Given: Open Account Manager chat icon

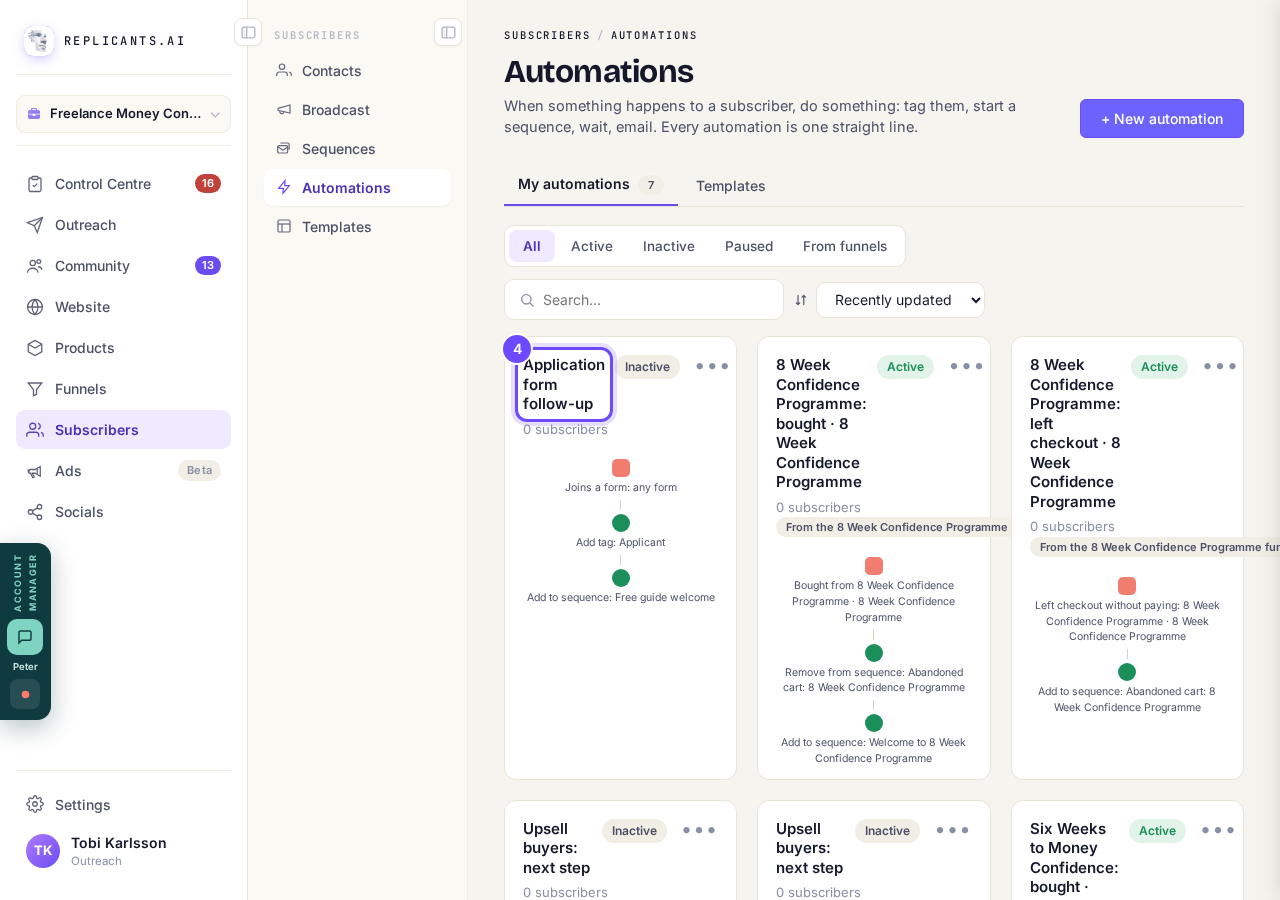Looking at the screenshot, I should click(25, 637).
